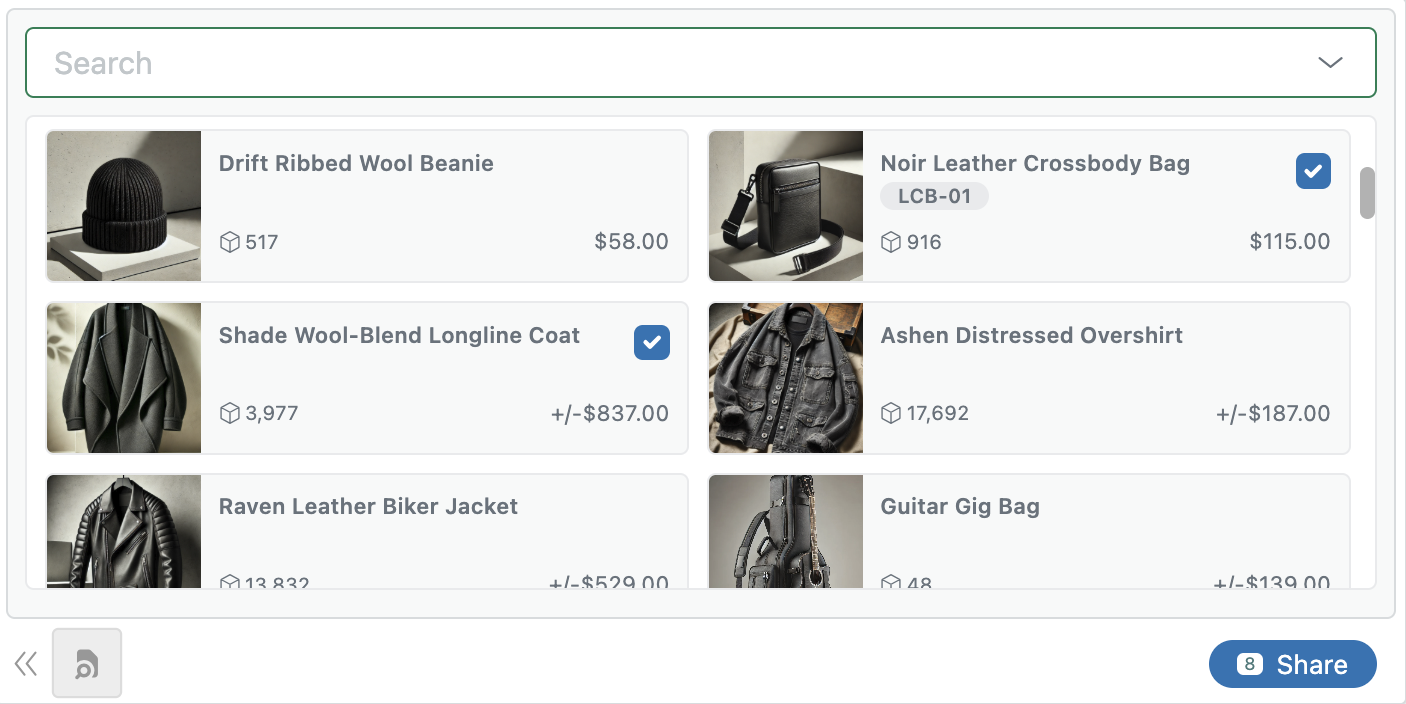Click the Guitar Gig Bag product image
Image resolution: width=1406 pixels, height=704 pixels.
tap(785, 530)
